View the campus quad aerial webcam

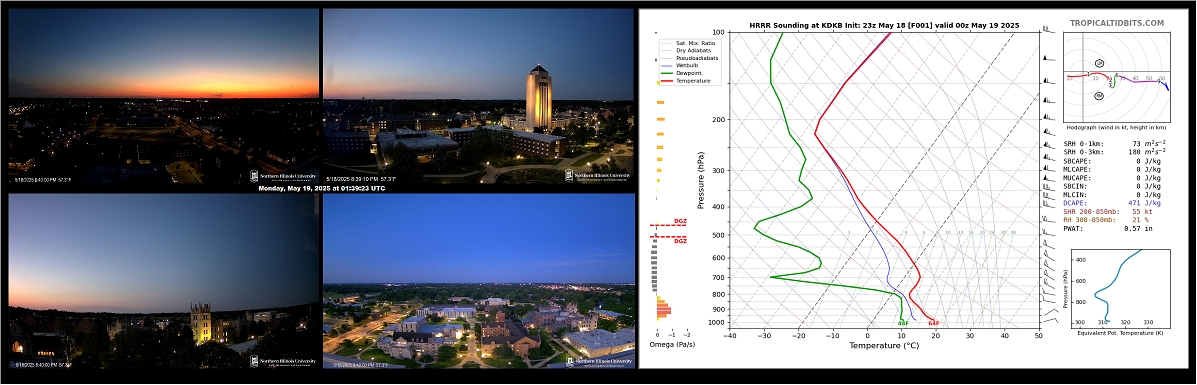click(x=479, y=281)
